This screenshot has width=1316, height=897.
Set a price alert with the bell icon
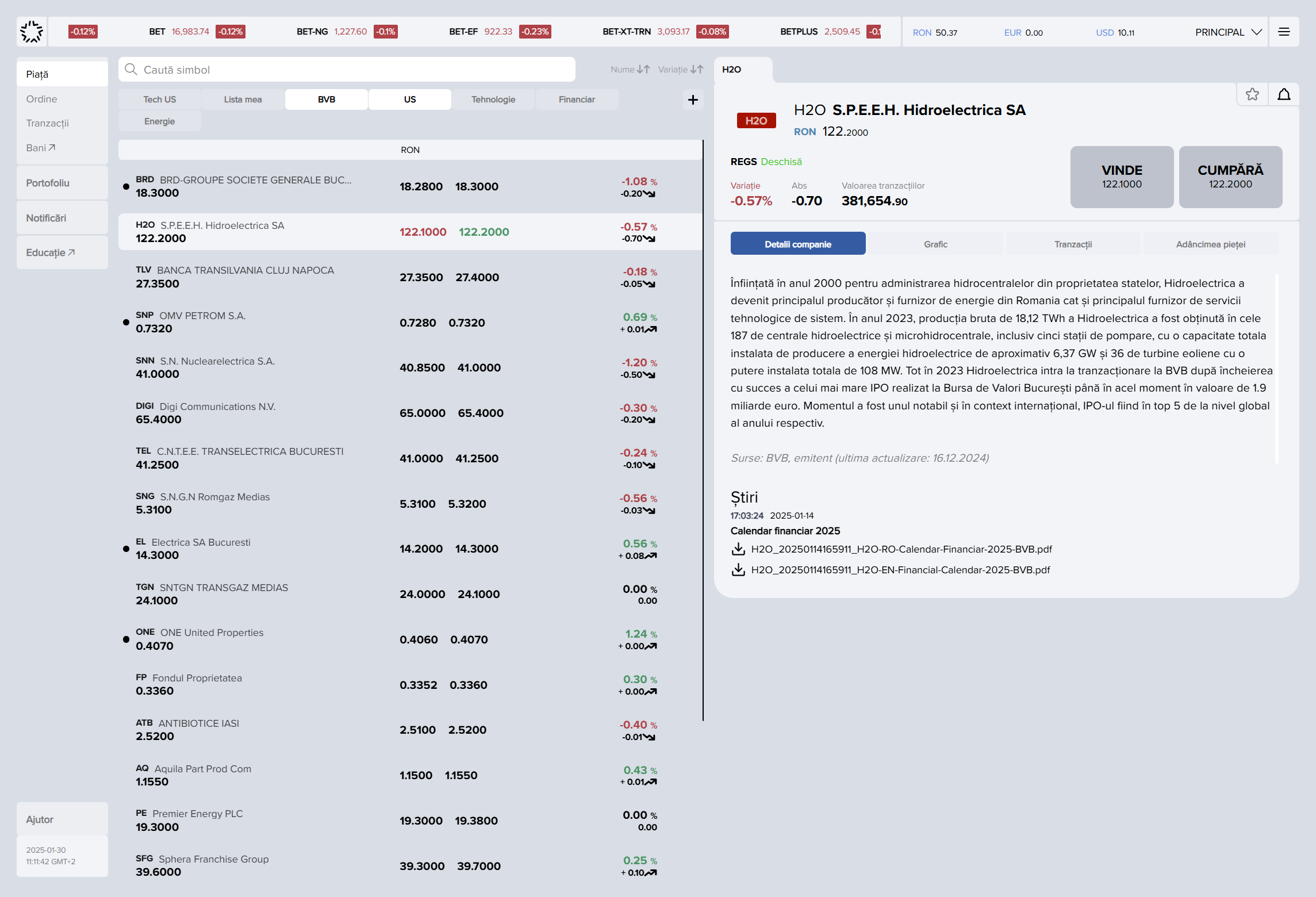[x=1284, y=94]
